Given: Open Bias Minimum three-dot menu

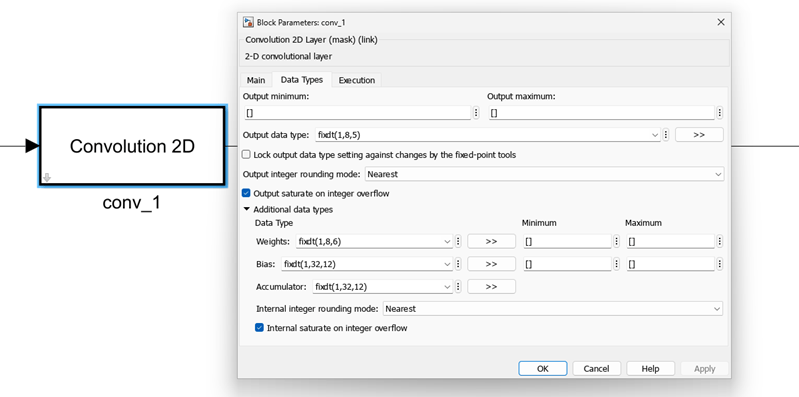Looking at the screenshot, I should pos(617,264).
